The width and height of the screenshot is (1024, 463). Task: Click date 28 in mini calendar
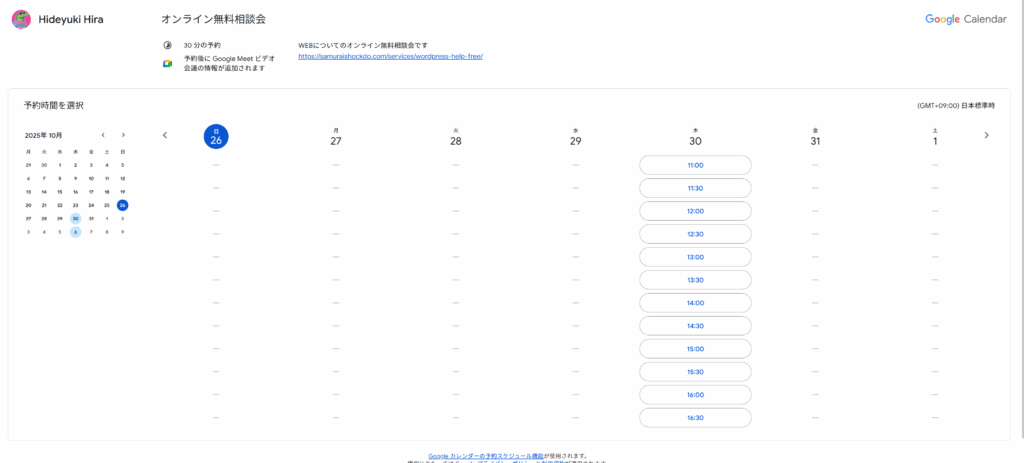click(x=44, y=219)
